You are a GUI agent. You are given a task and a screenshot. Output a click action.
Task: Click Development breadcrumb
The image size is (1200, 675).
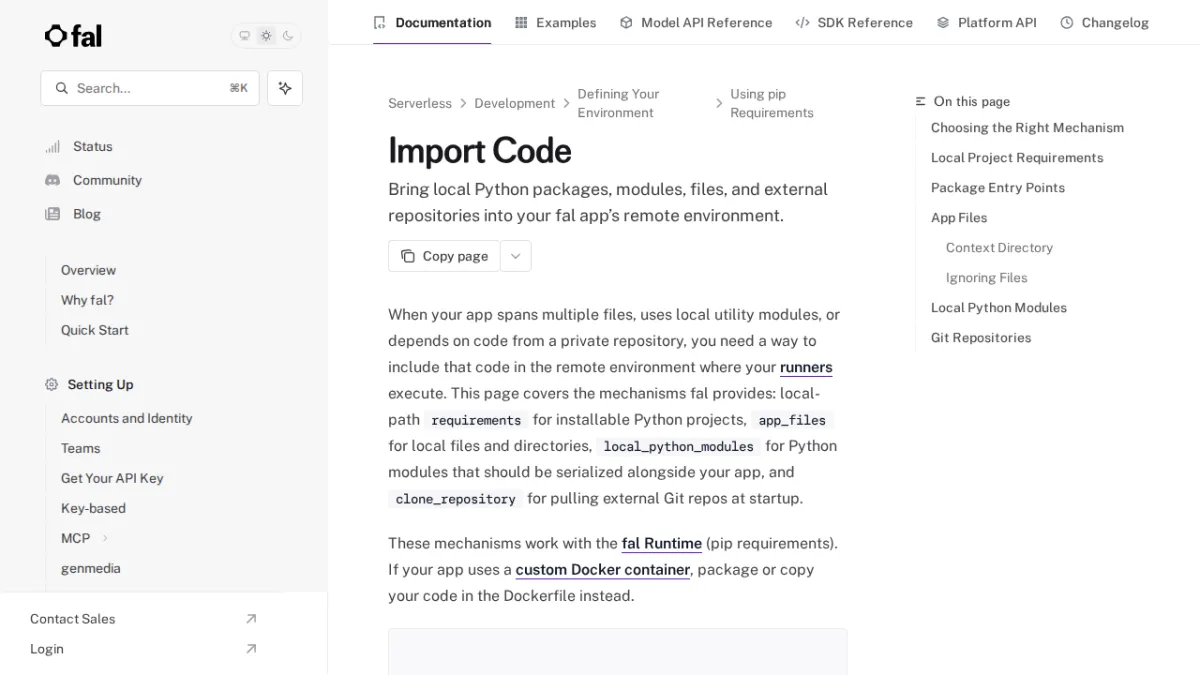(x=514, y=103)
